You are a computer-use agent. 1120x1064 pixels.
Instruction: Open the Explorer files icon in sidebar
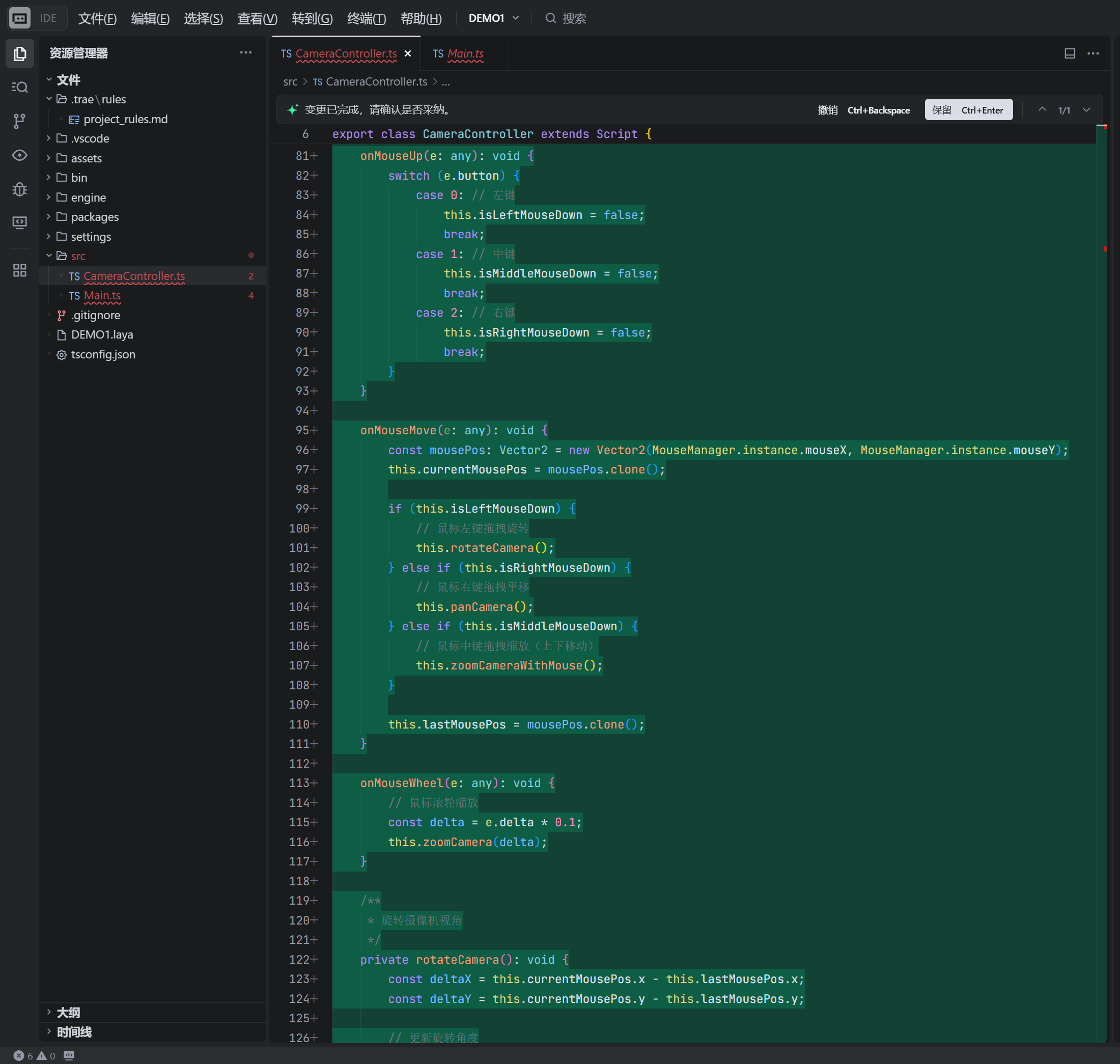[20, 54]
